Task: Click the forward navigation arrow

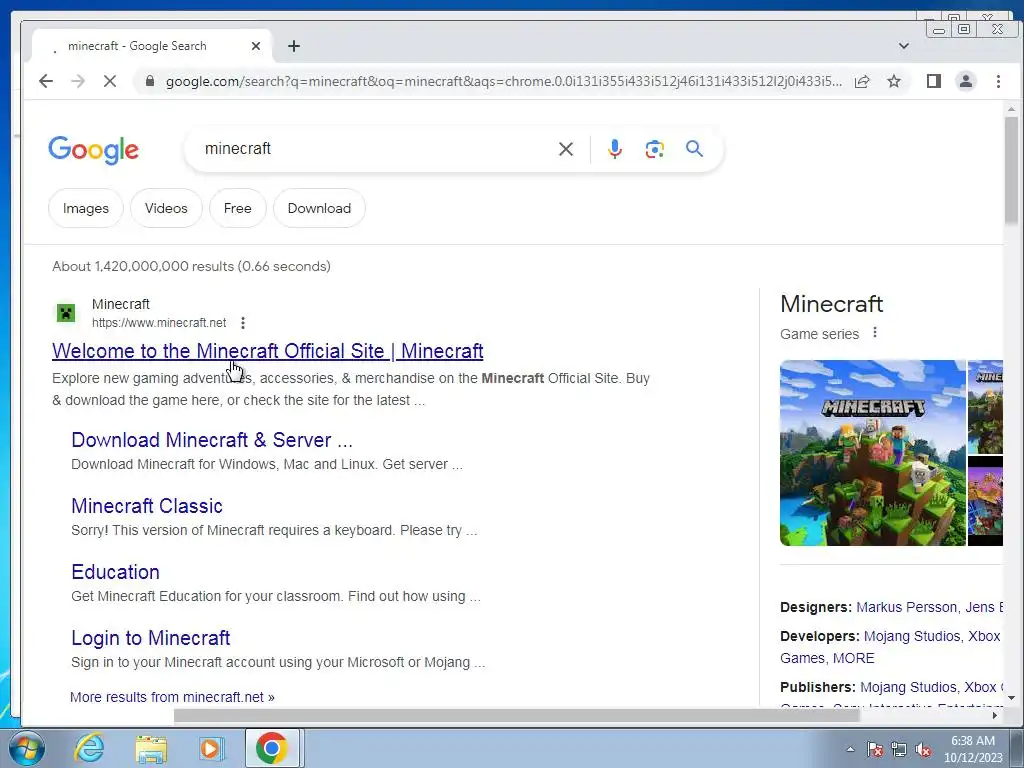Action: pyautogui.click(x=78, y=81)
